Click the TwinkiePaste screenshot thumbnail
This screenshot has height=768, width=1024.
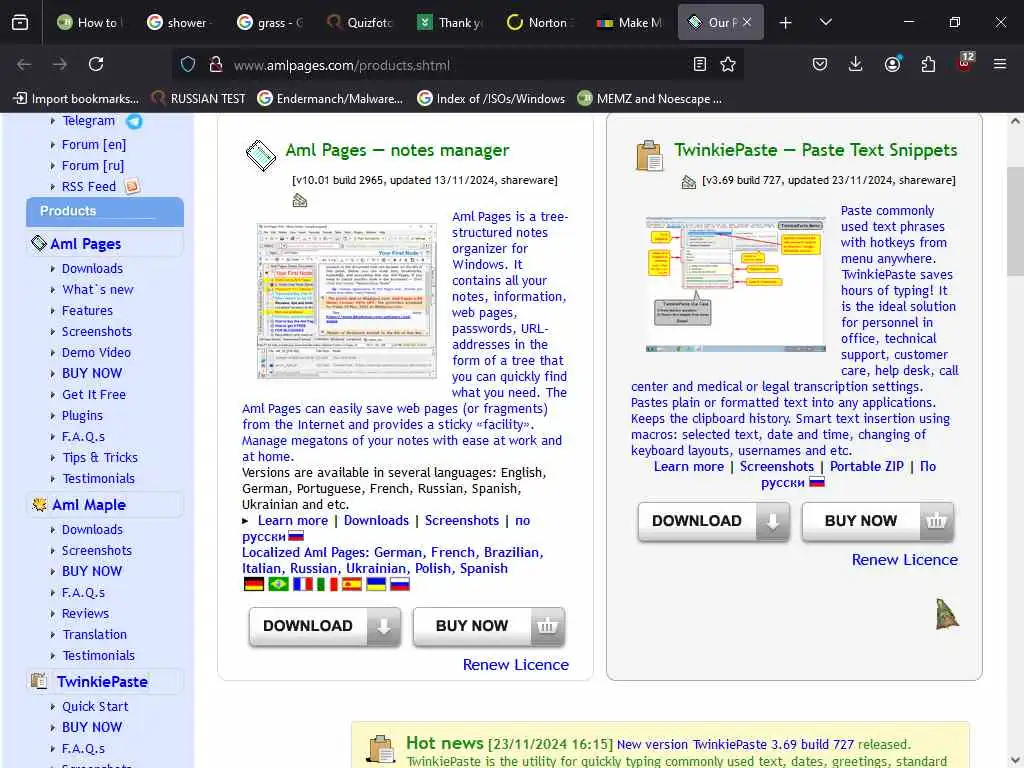pos(735,284)
